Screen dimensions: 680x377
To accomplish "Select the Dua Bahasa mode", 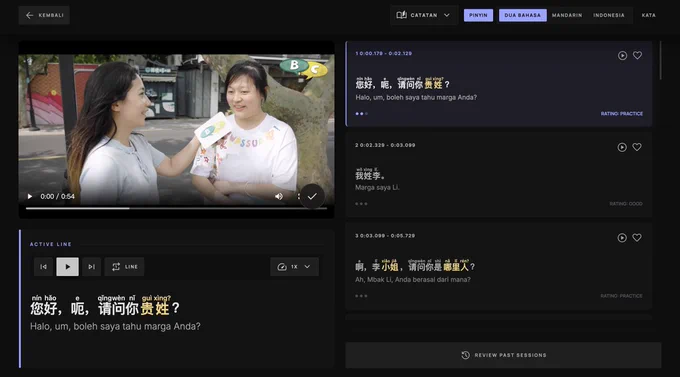I will click(523, 15).
